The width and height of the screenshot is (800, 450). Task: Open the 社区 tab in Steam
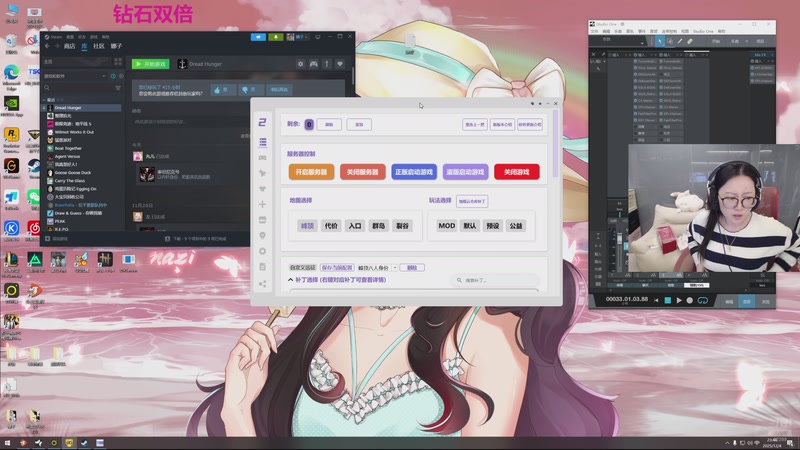pyautogui.click(x=99, y=46)
